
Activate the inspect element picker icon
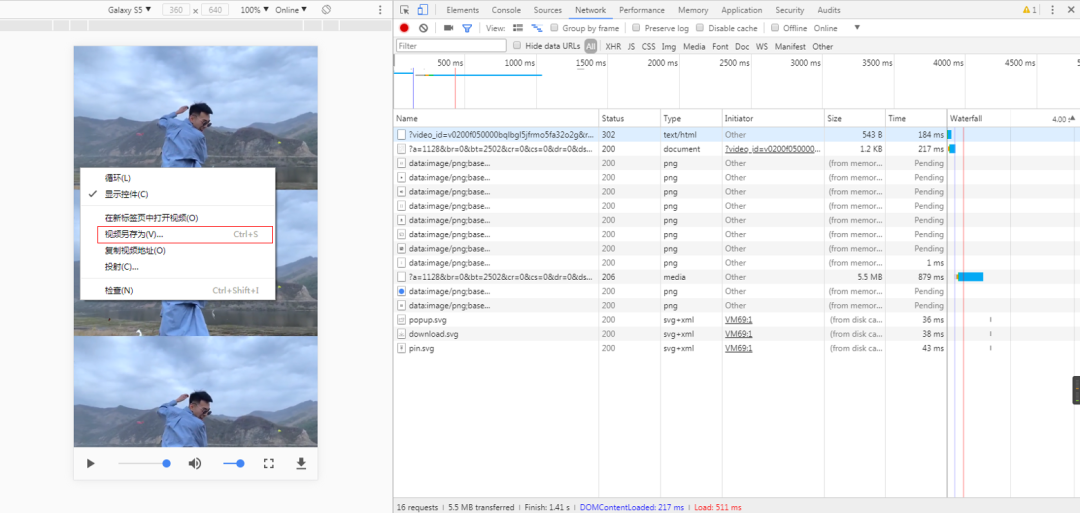coord(404,10)
